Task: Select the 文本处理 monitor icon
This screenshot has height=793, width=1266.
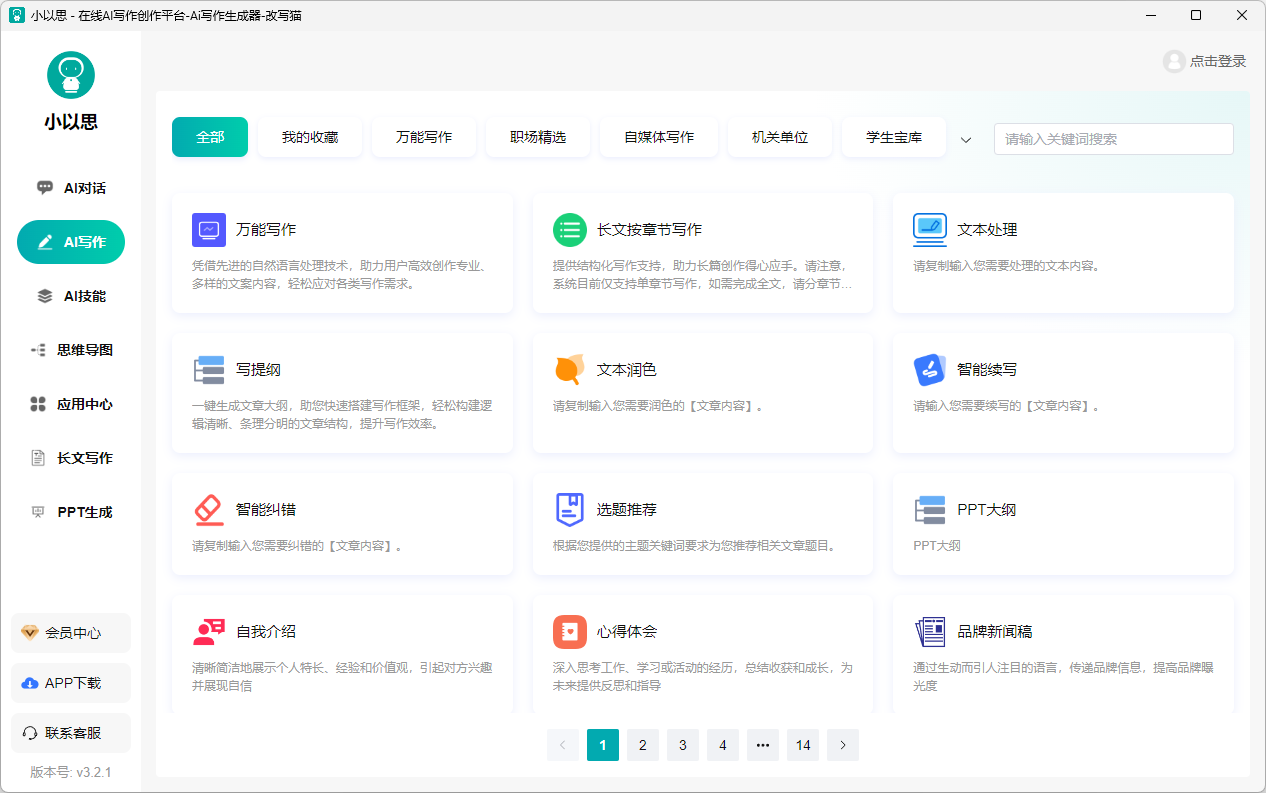Action: click(x=930, y=230)
